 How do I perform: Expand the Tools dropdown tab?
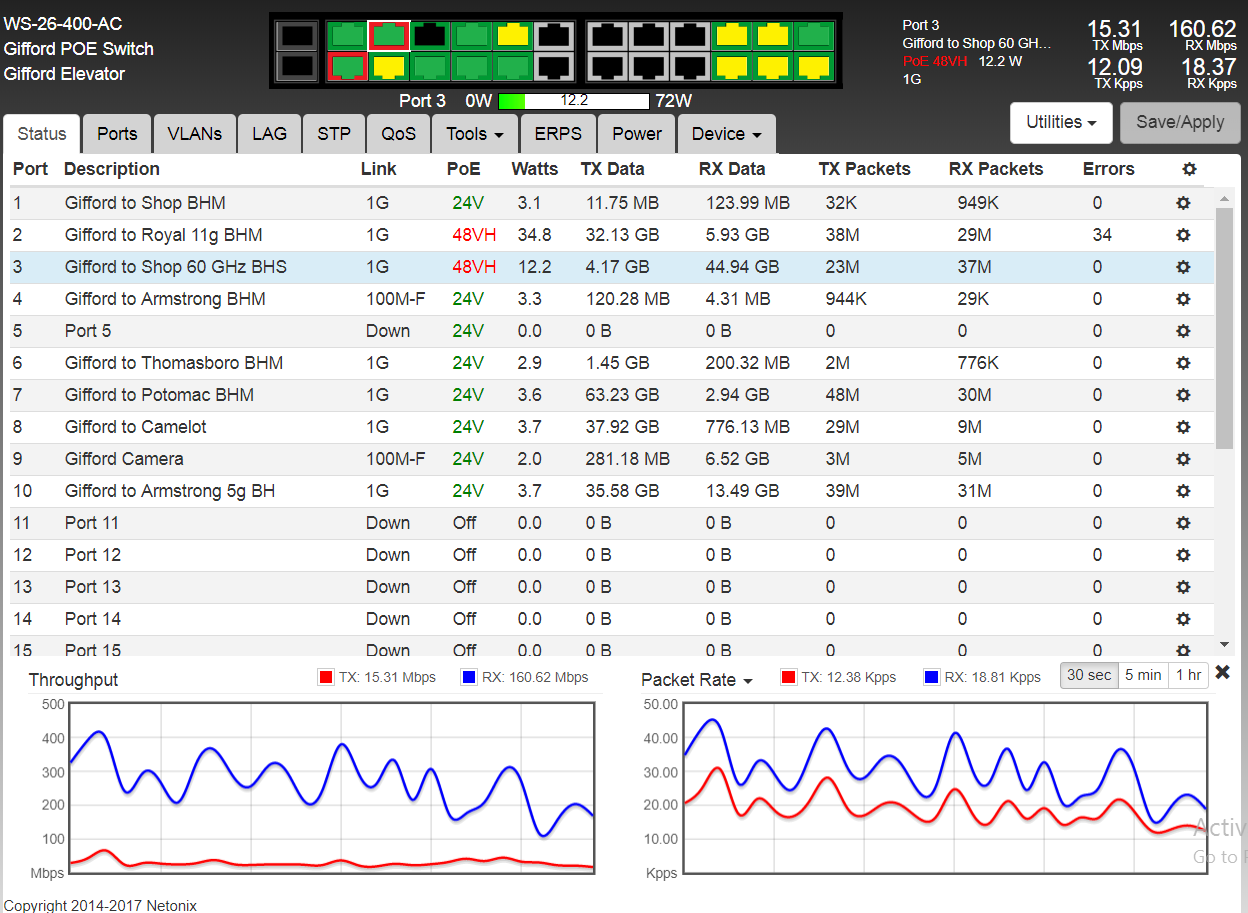click(475, 134)
